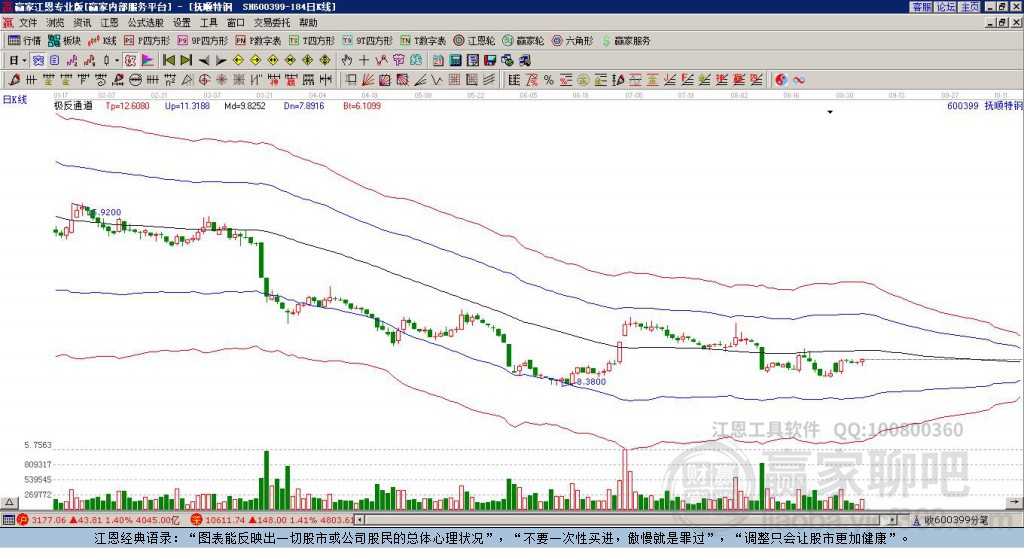Screen dimensions: 1024x548
Task: Open the calculator icon
Action: coord(455,60)
